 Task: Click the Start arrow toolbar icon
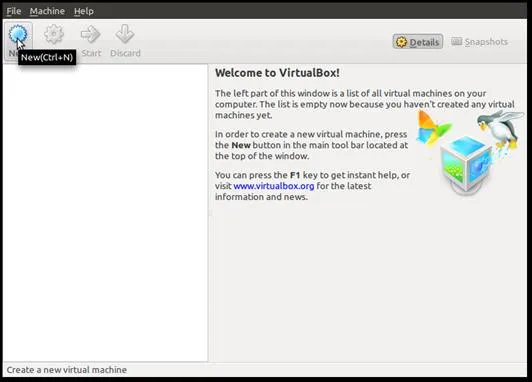(90, 34)
